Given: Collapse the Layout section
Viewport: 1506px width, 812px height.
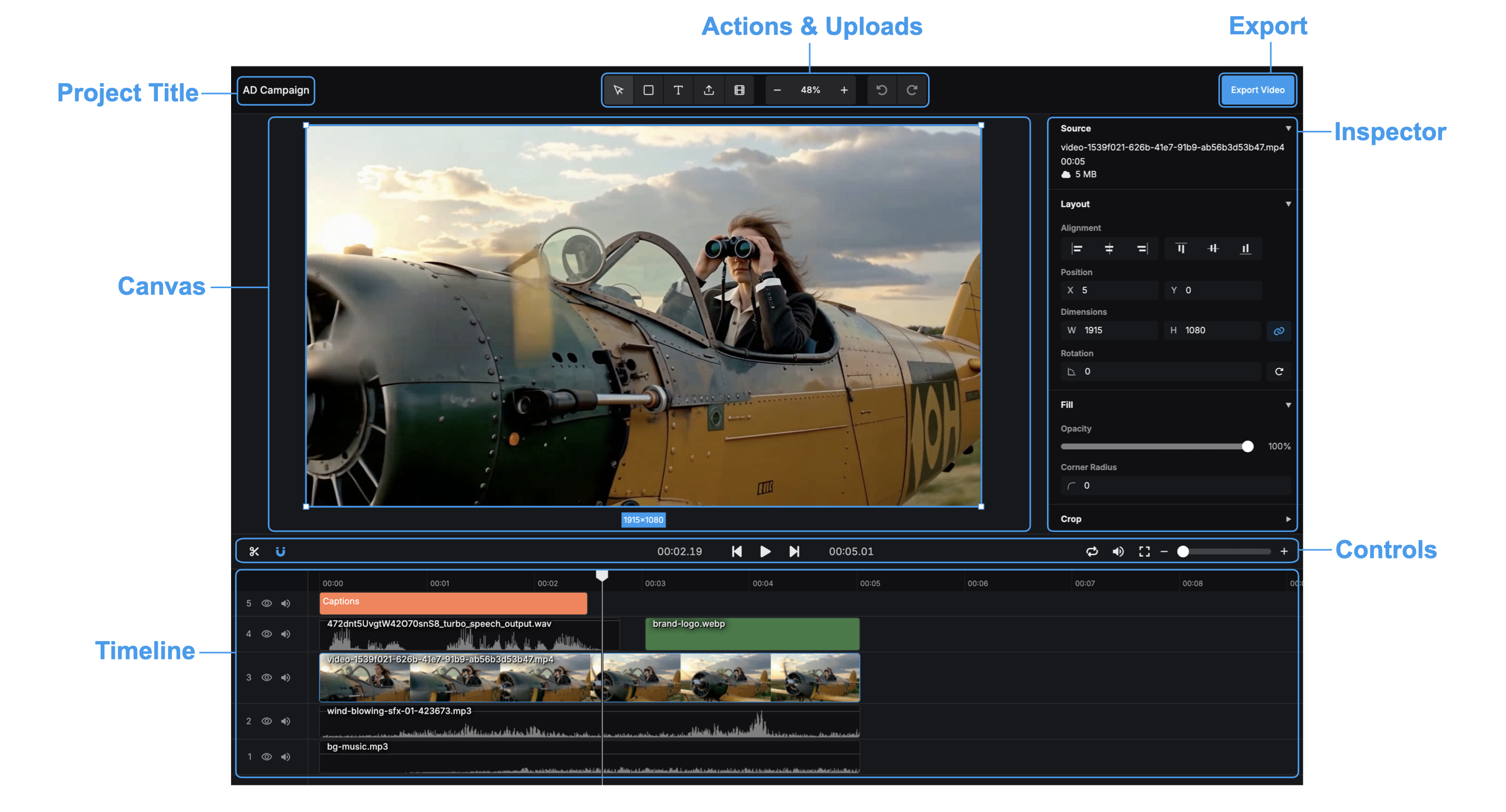Looking at the screenshot, I should point(1288,204).
